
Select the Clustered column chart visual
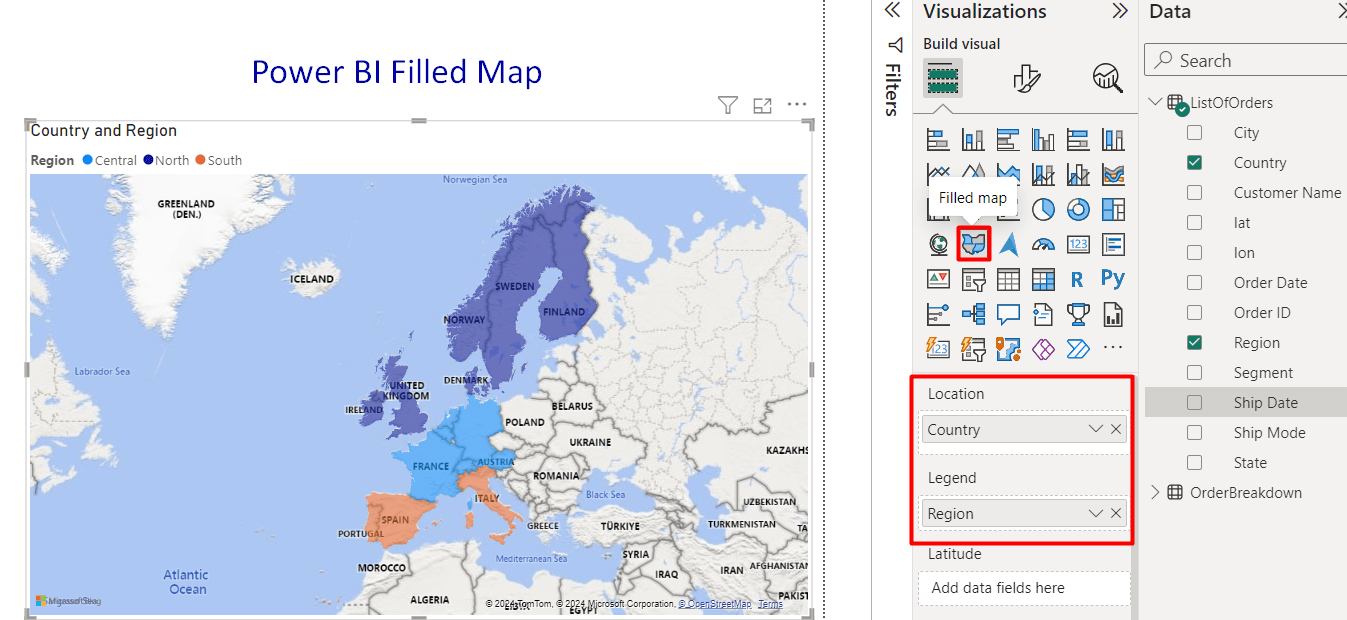tap(1043, 140)
